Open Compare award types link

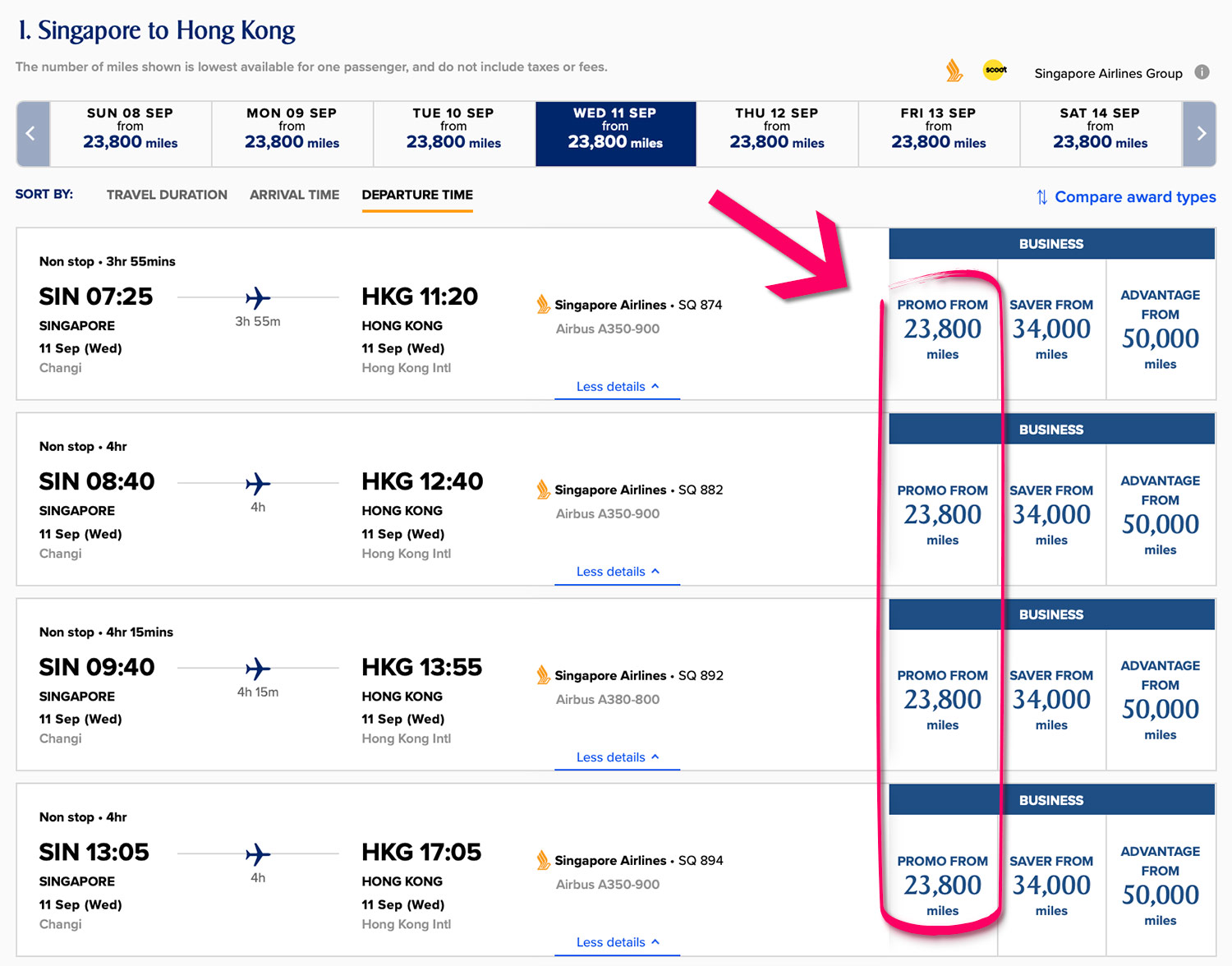(x=1134, y=197)
